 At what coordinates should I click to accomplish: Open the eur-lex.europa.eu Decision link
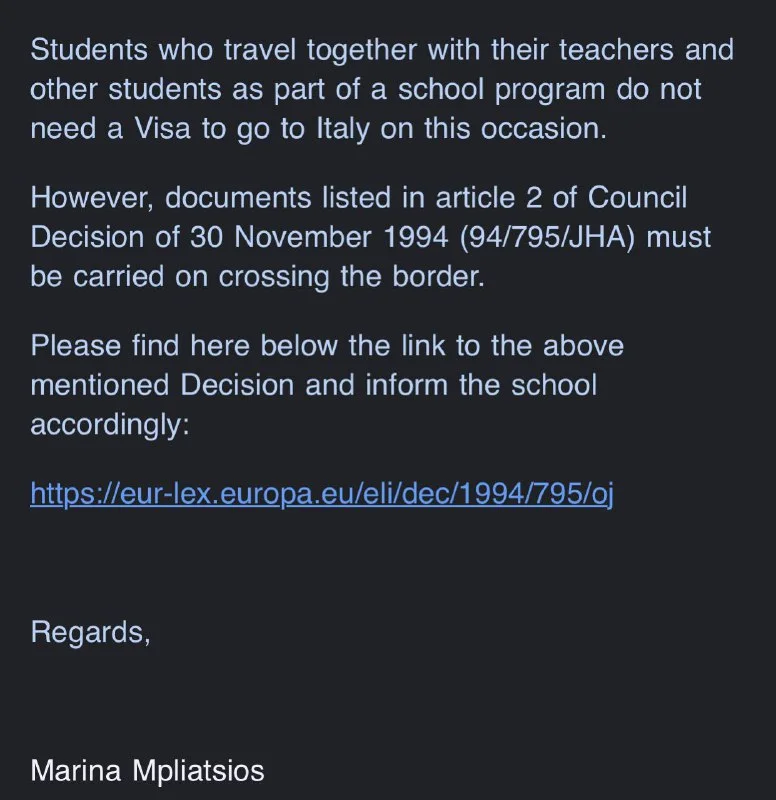point(322,493)
